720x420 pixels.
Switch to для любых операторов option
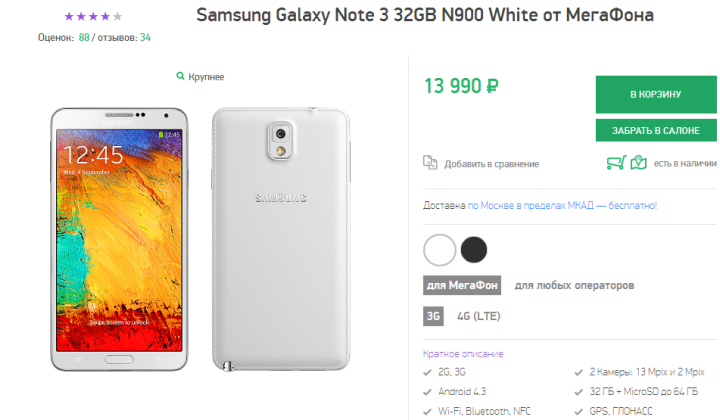(x=574, y=285)
